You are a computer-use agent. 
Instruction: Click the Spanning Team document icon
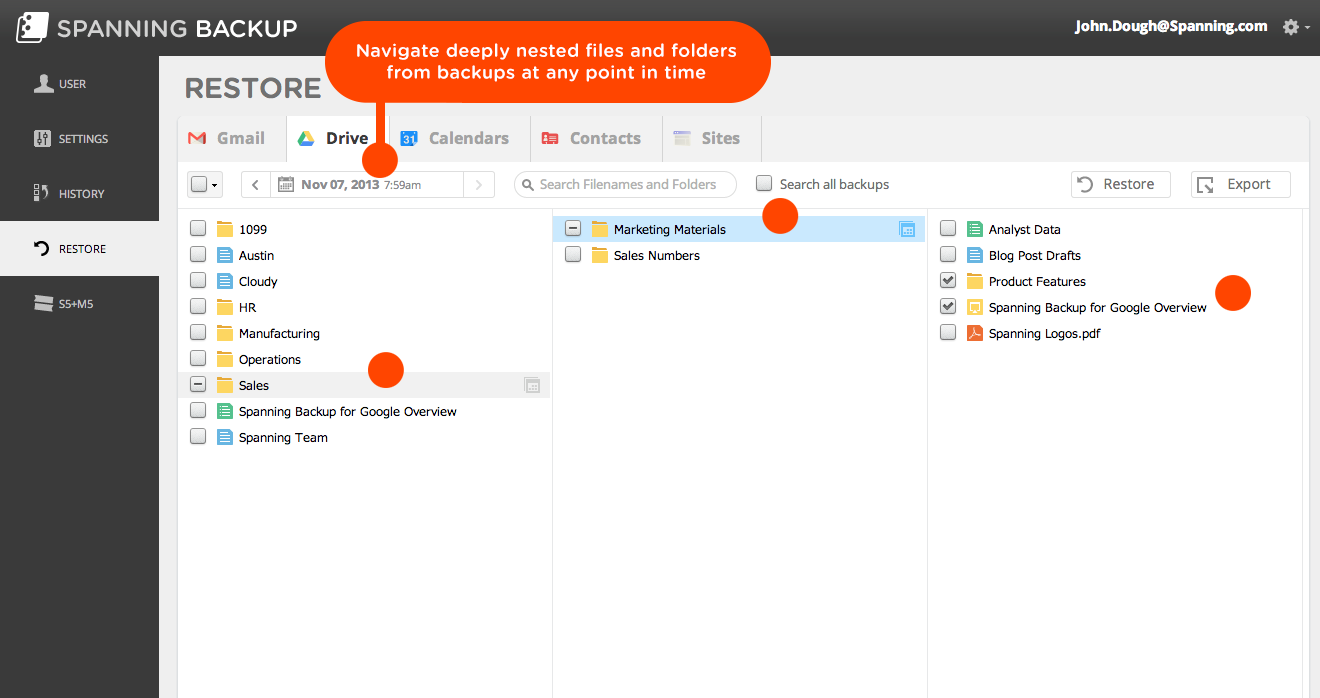225,437
